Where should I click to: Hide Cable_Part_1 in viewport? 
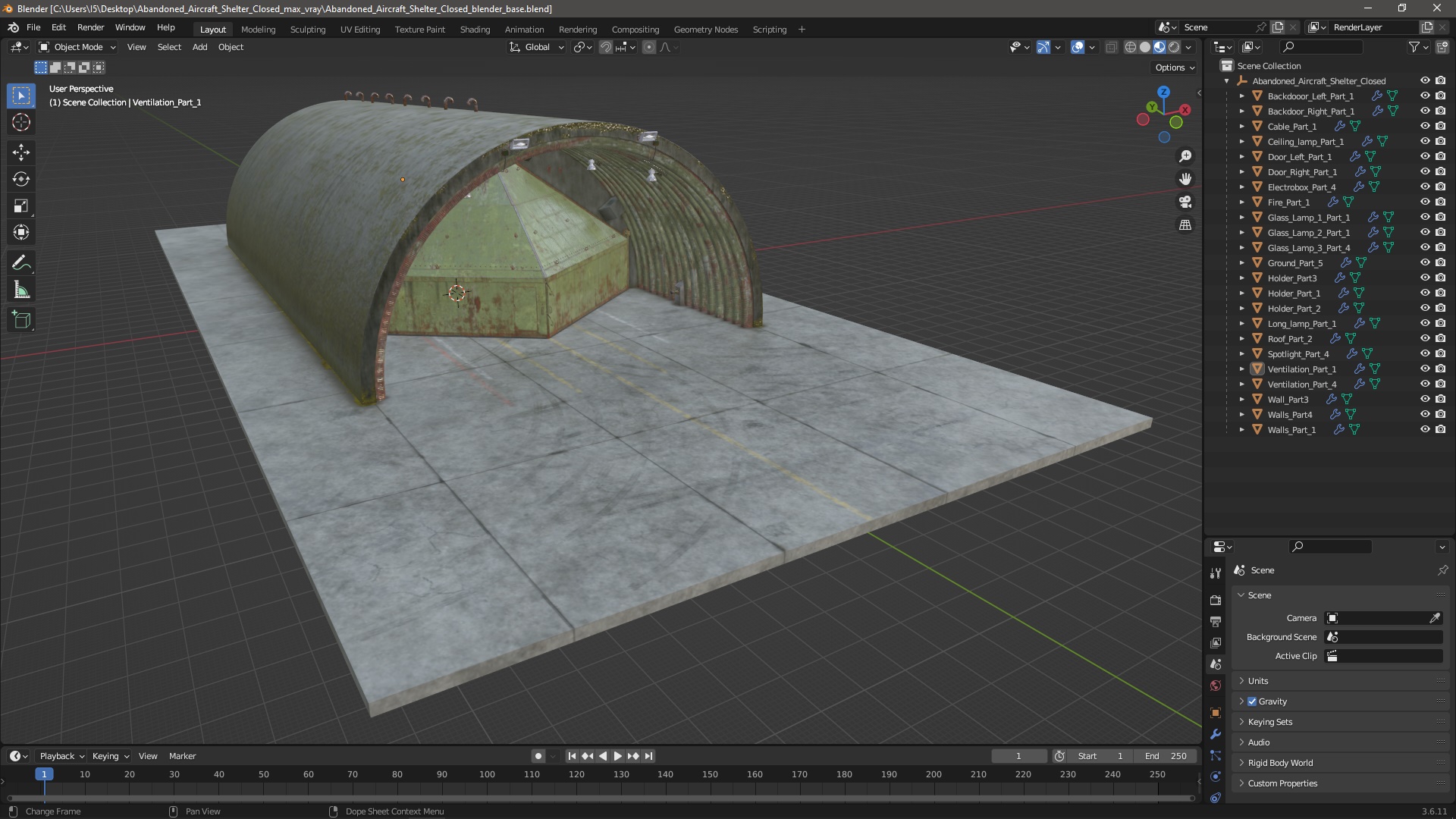tap(1425, 127)
